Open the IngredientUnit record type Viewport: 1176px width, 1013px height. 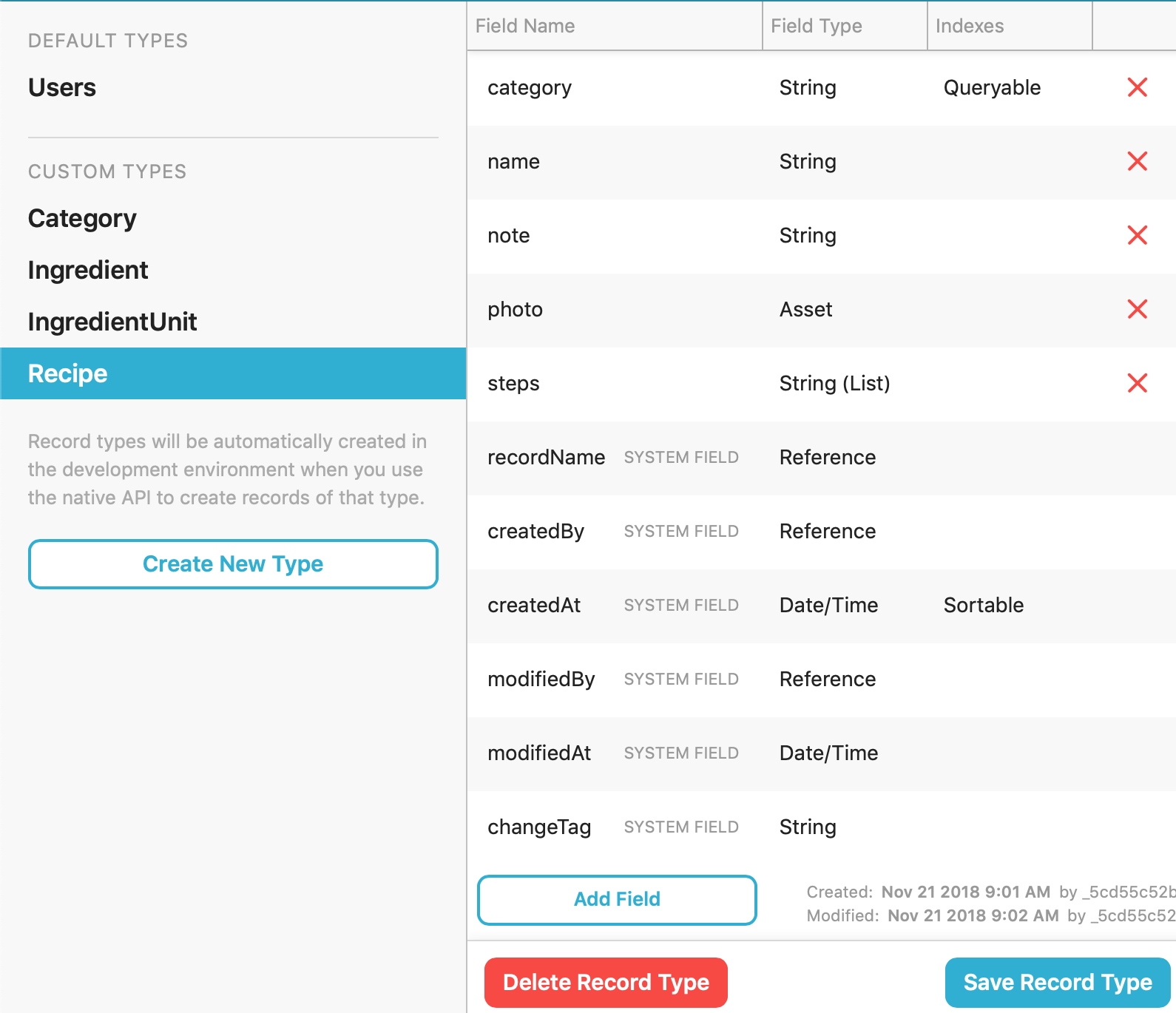[112, 322]
